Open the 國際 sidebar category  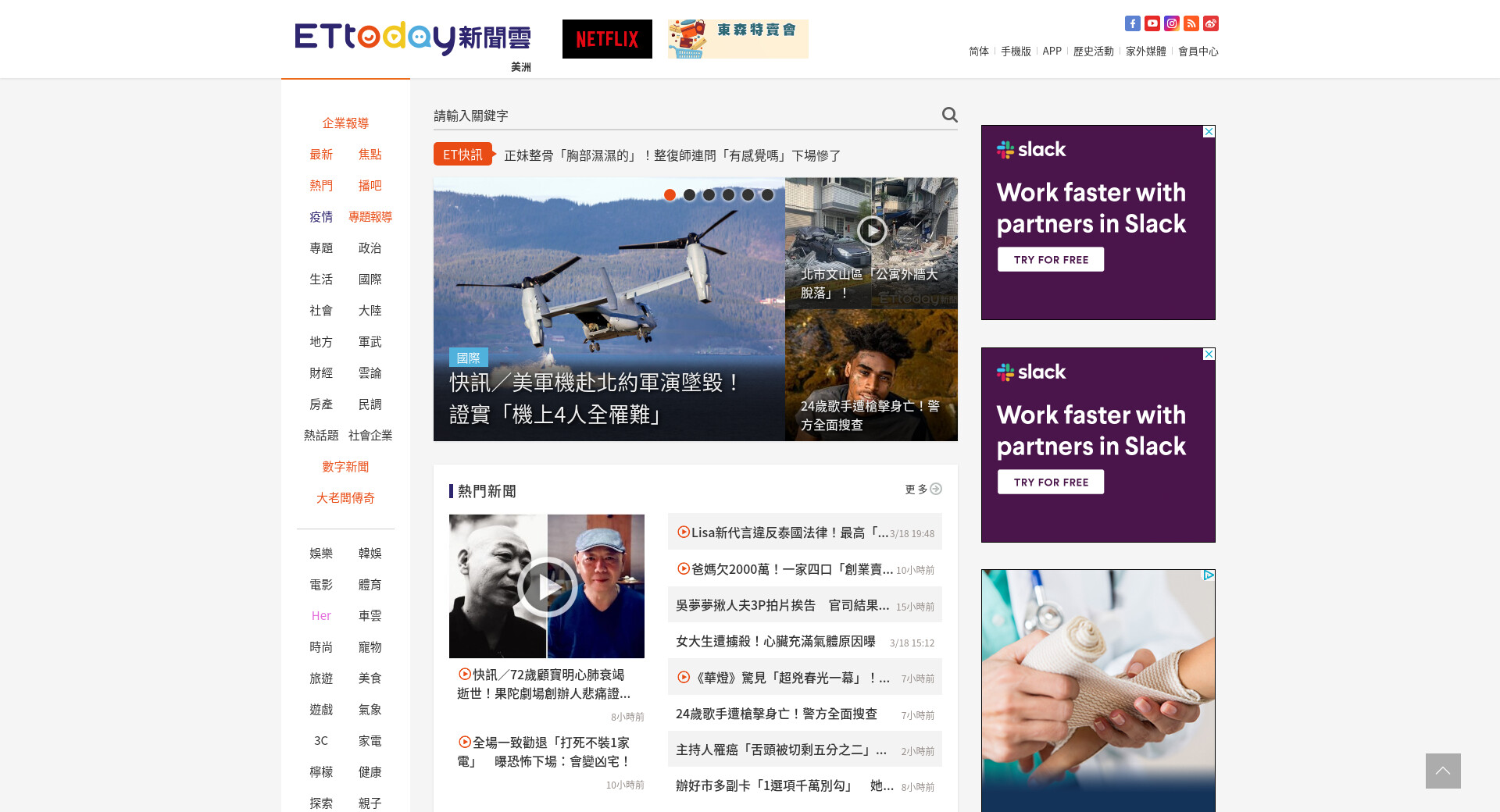coord(370,280)
